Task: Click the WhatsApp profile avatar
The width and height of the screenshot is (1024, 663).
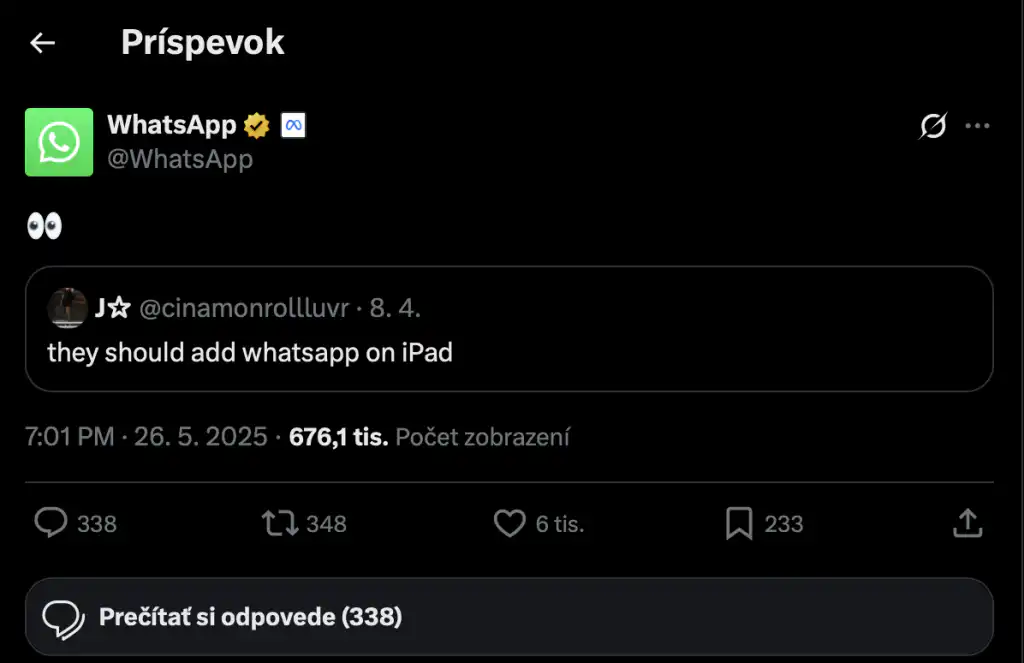Action: pos(58,142)
